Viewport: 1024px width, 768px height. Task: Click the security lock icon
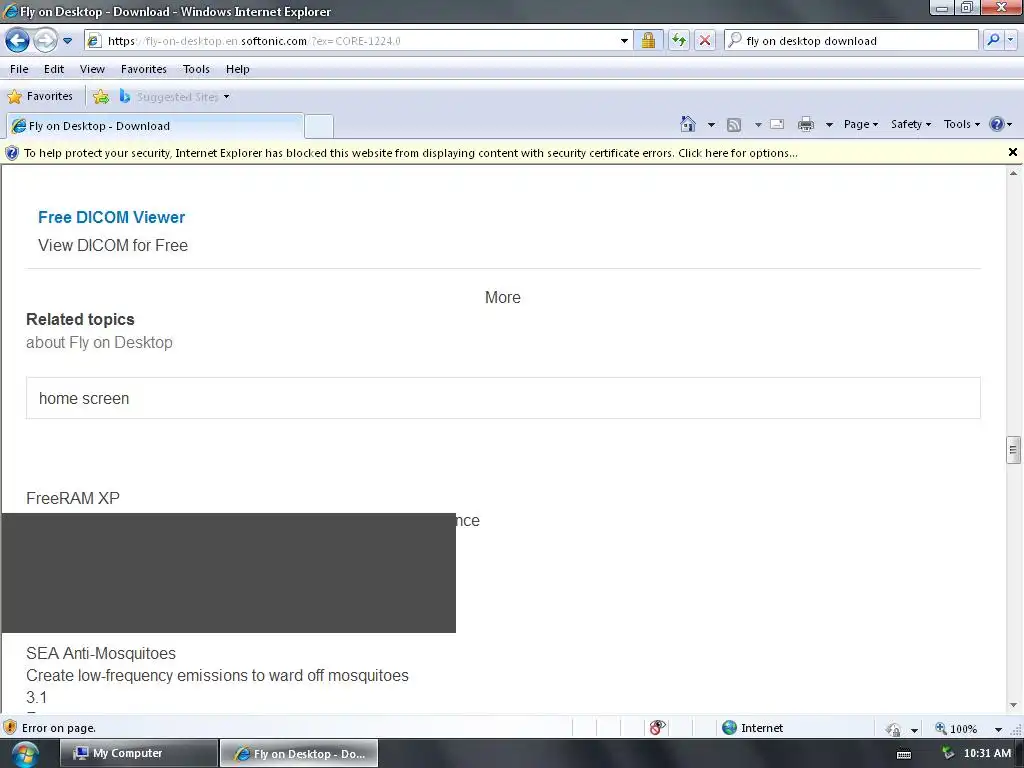pyautogui.click(x=648, y=40)
